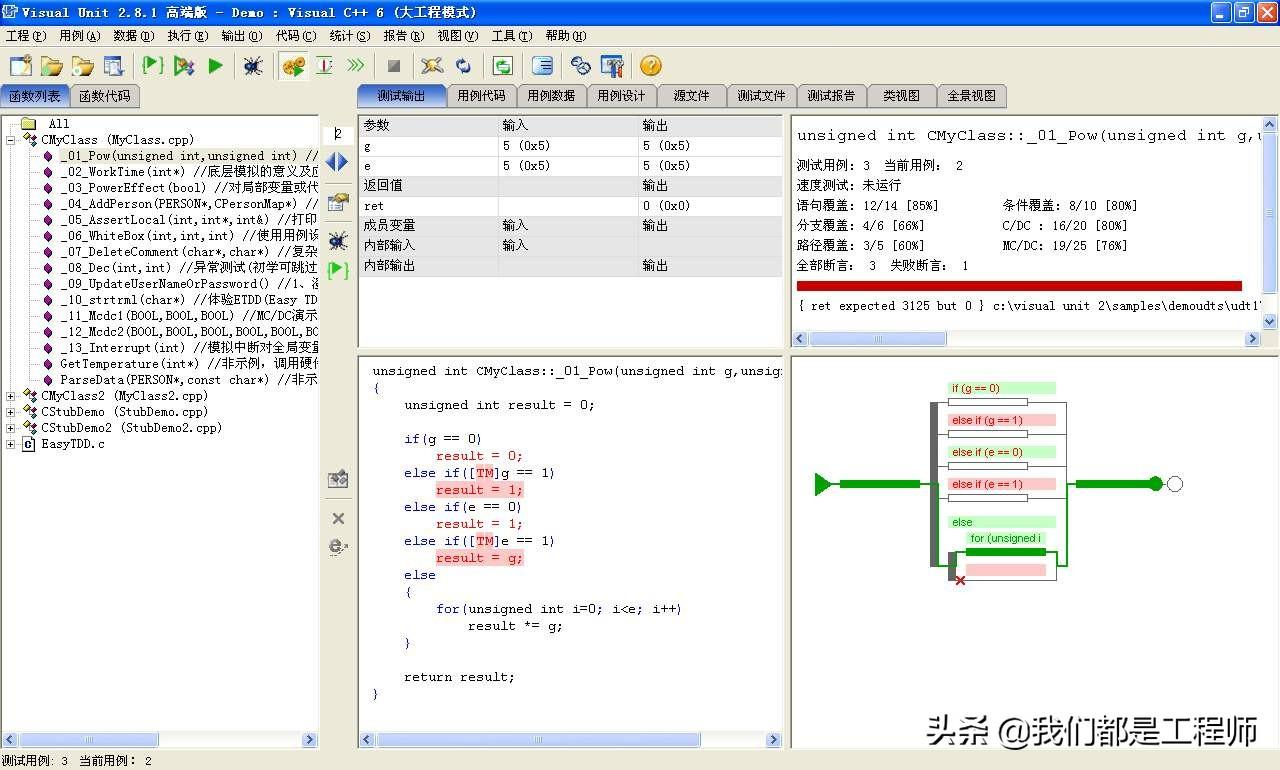The image size is (1280, 770).
Task: Click the g input cell 5 (0x5)
Action: tap(568, 146)
